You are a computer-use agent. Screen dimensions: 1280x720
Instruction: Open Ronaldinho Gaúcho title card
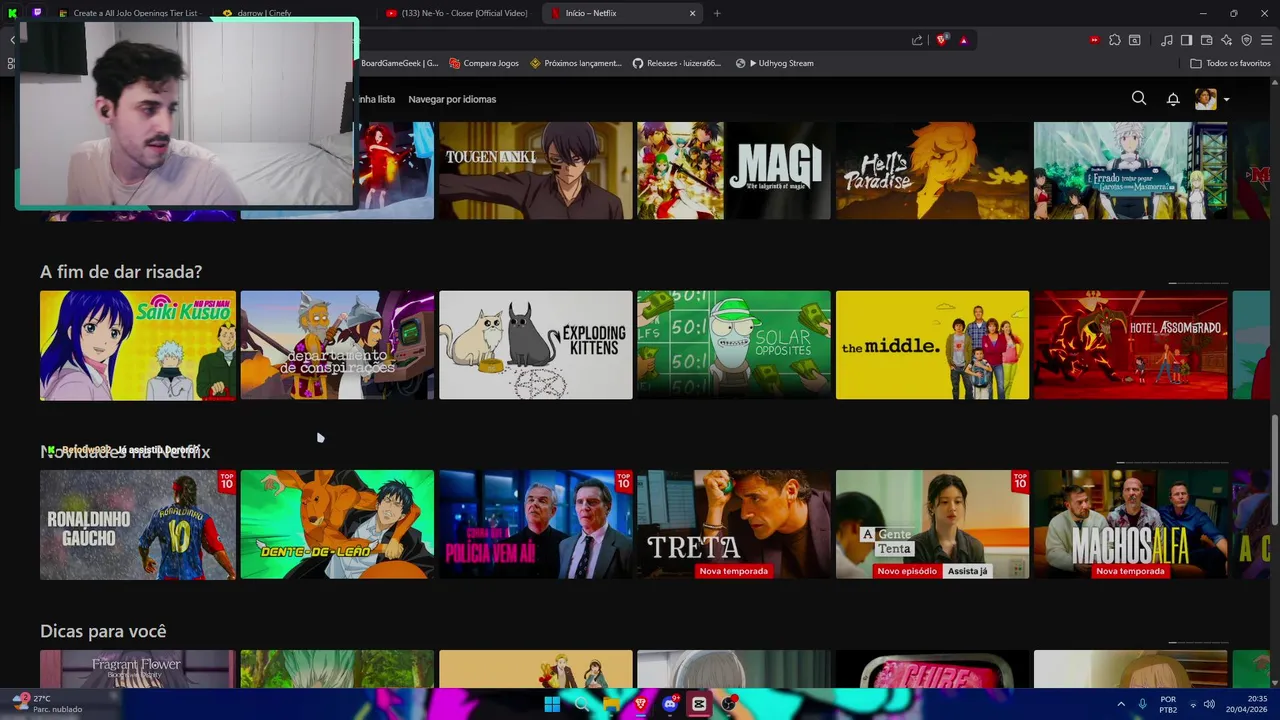[137, 524]
